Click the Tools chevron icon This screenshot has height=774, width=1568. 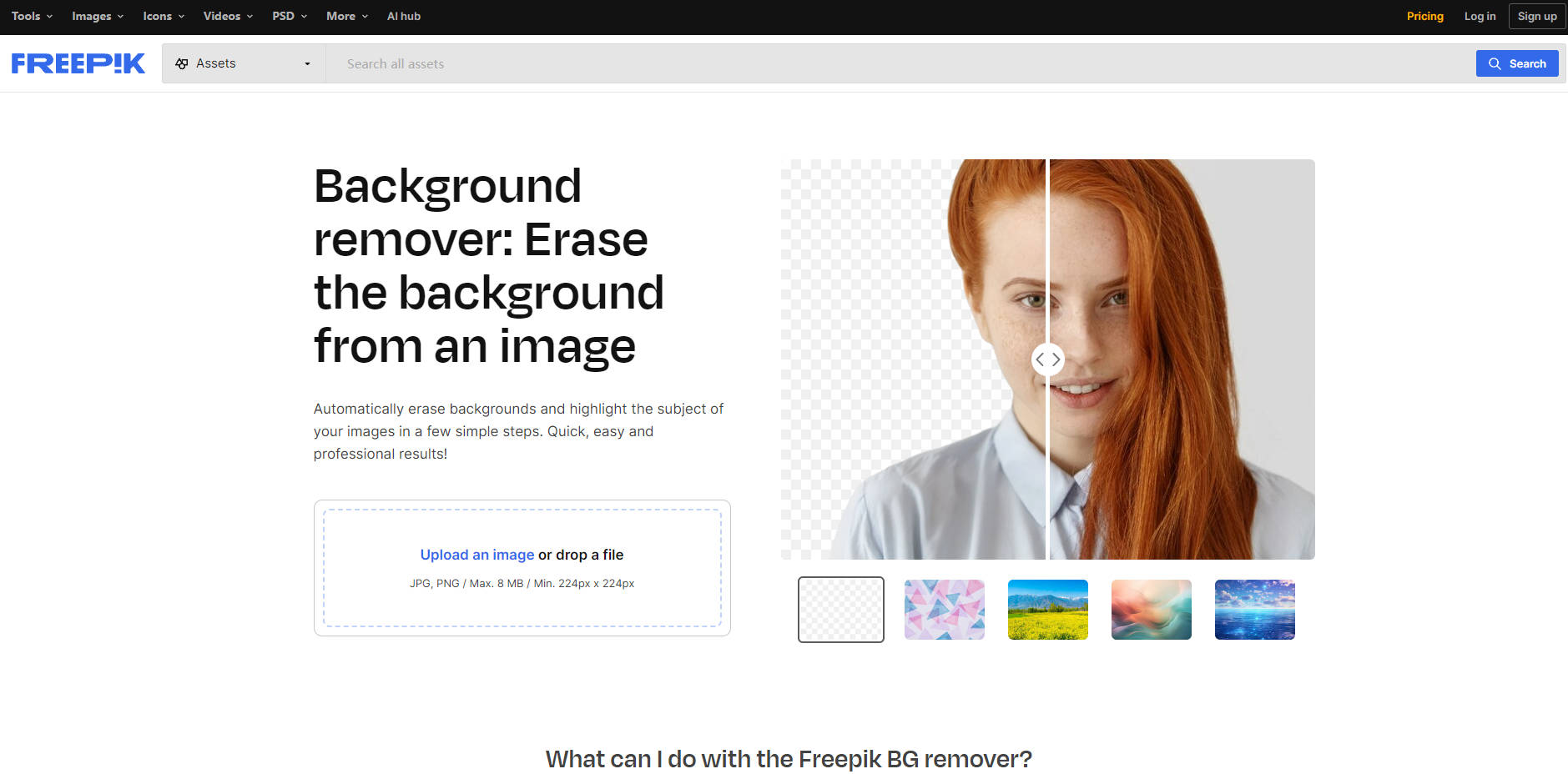click(50, 16)
